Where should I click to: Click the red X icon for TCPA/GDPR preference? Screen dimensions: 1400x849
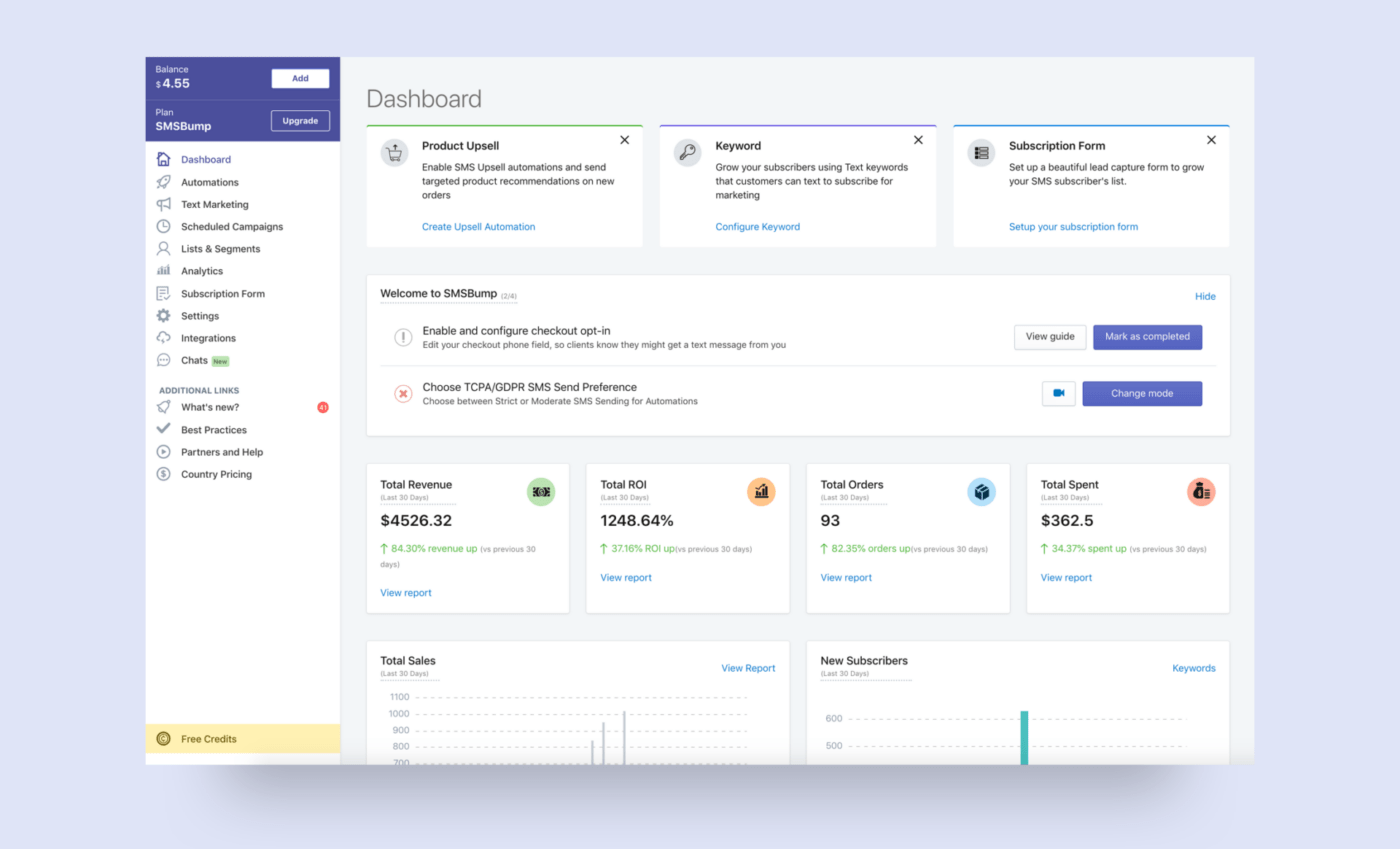(403, 394)
